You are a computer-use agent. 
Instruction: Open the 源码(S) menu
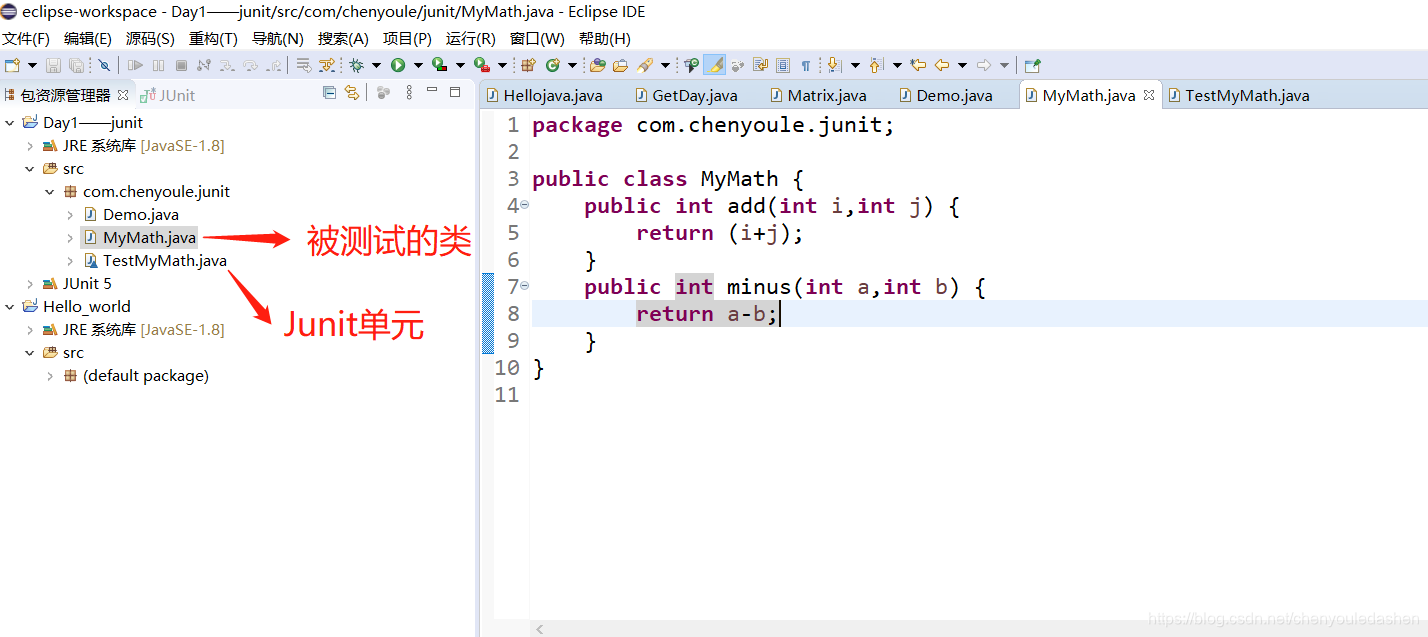tap(150, 38)
